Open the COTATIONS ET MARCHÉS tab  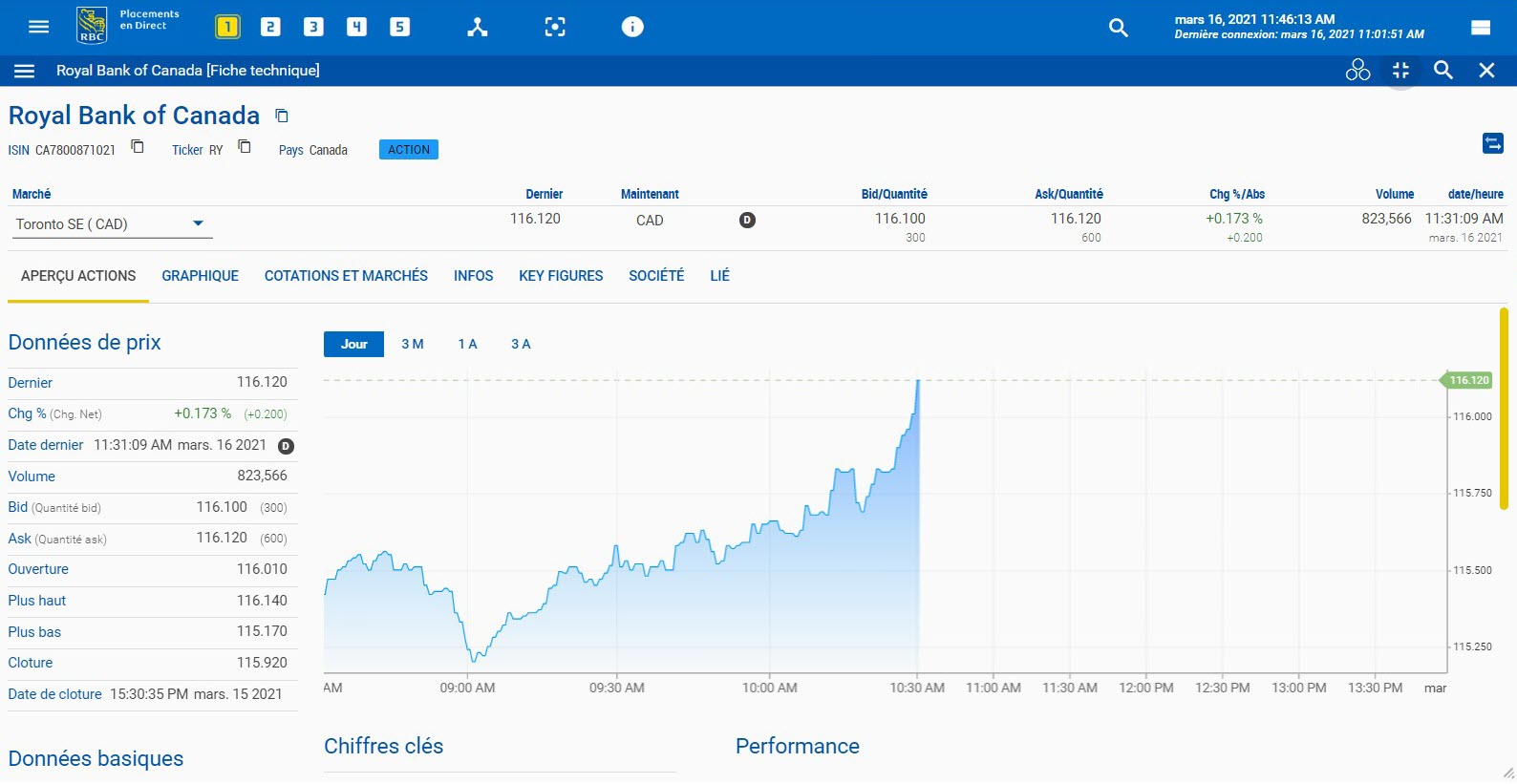coord(346,276)
